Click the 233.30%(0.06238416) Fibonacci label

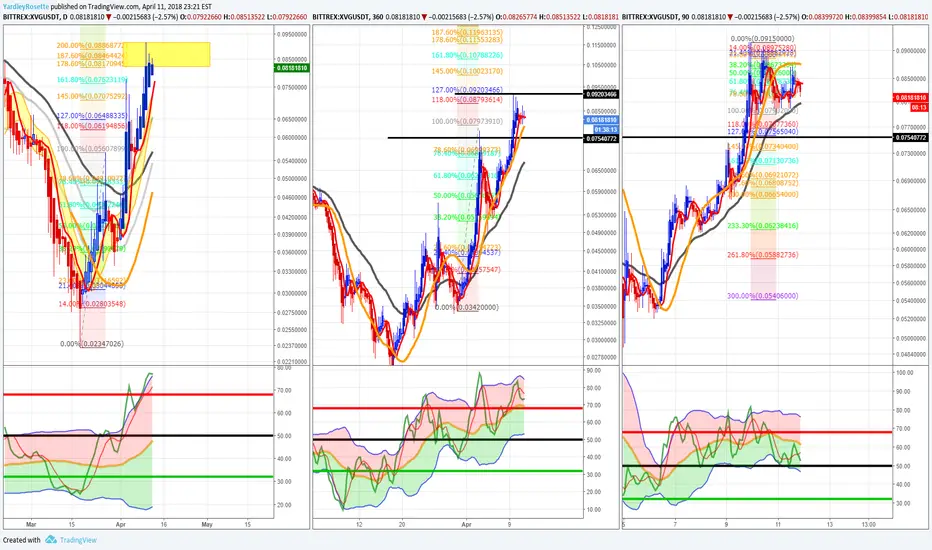pyautogui.click(x=763, y=226)
